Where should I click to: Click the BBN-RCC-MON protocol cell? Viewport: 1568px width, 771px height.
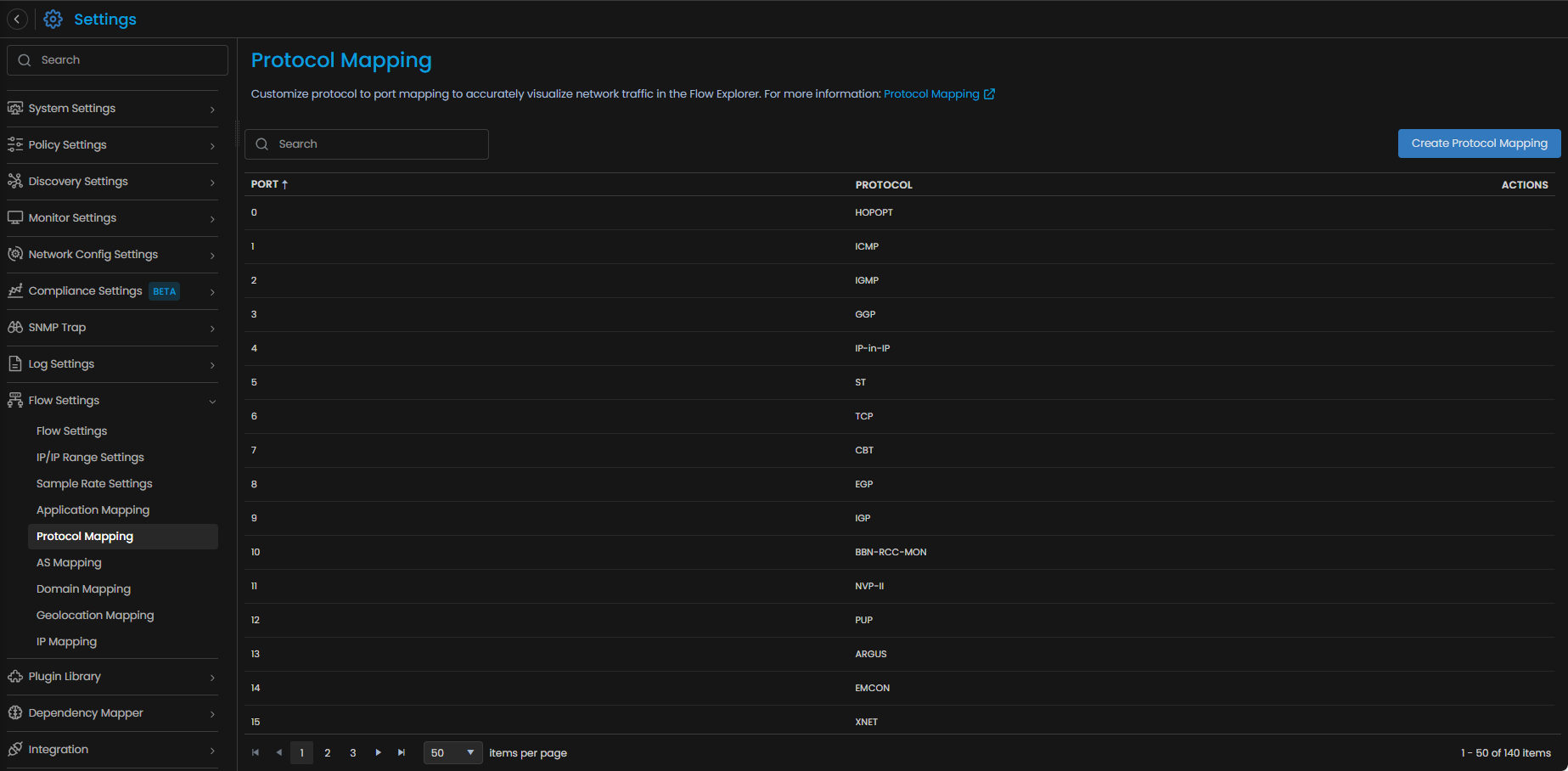pos(891,552)
